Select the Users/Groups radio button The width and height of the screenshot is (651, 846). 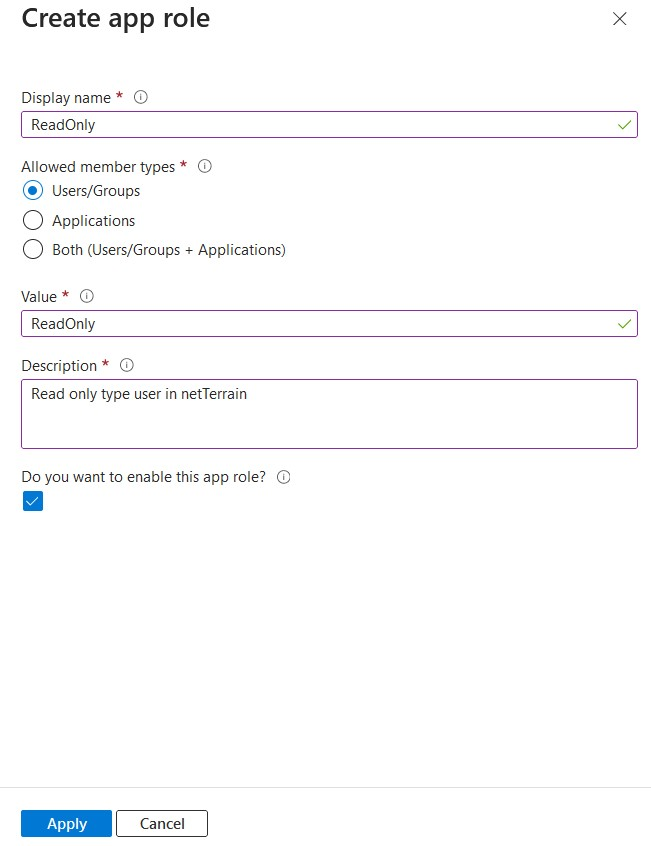click(33, 191)
